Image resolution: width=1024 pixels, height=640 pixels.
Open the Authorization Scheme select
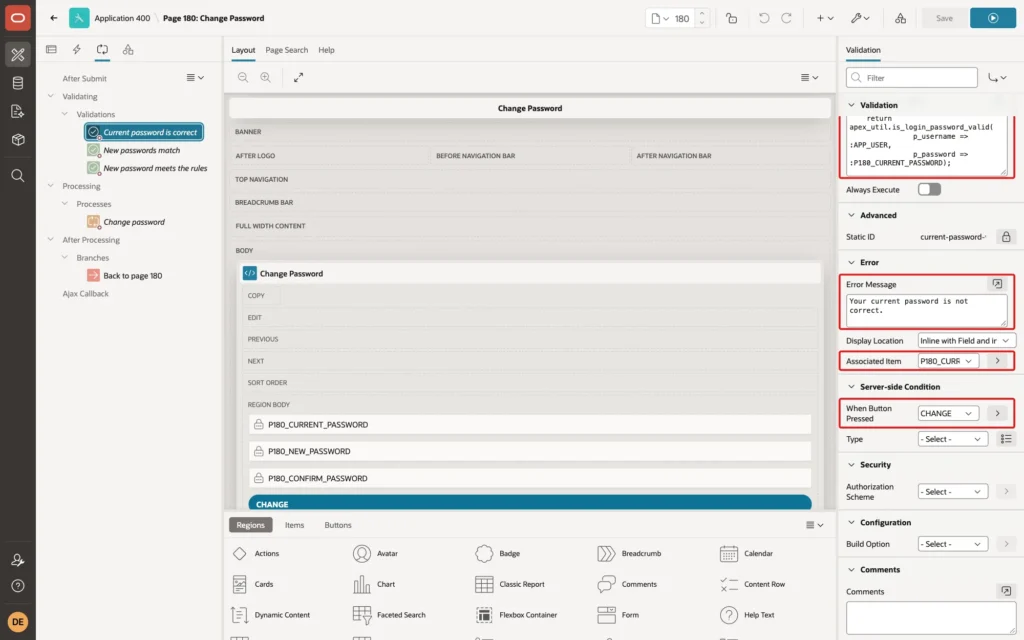click(x=952, y=492)
